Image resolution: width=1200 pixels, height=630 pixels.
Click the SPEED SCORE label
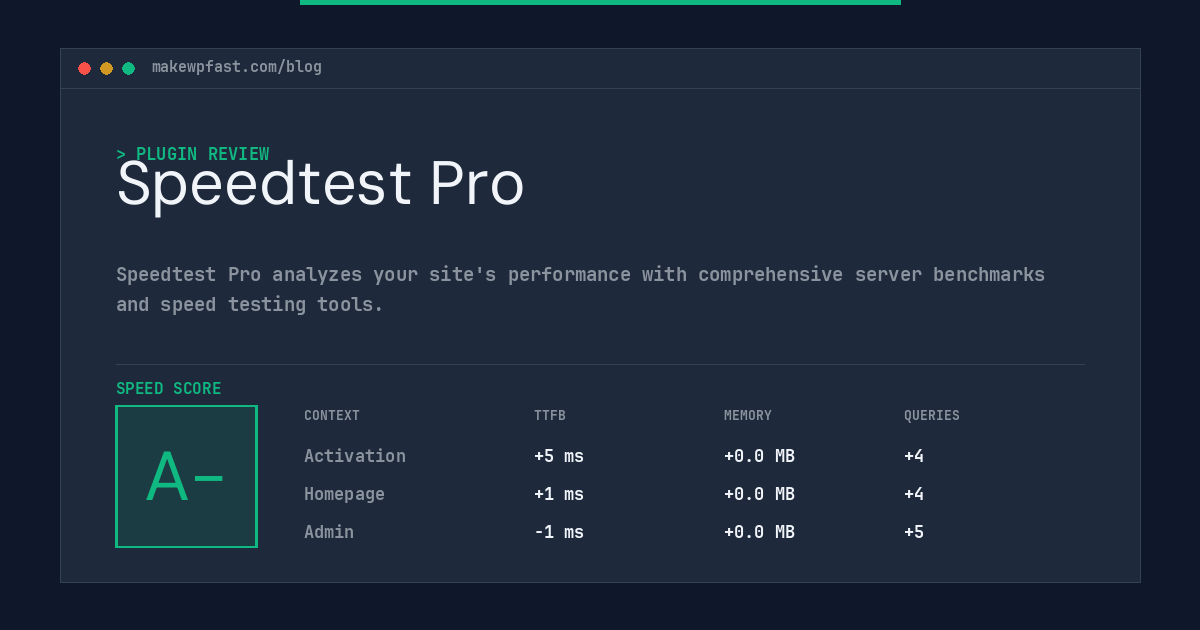(169, 389)
